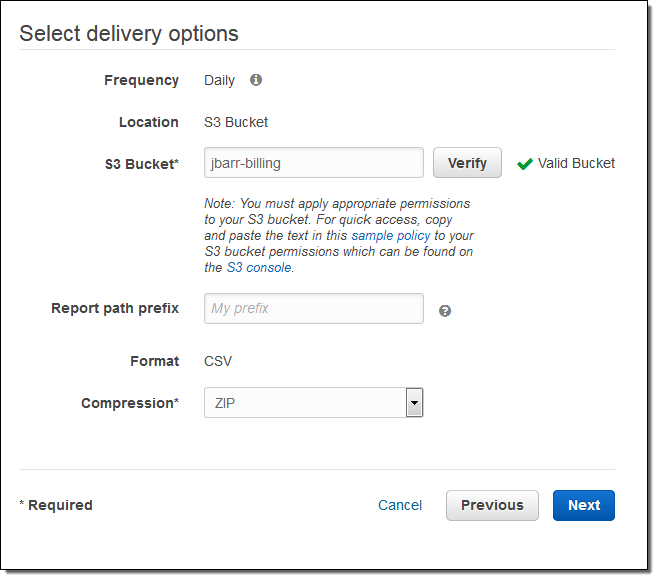
Task: Expand the Compression dropdown arrow
Action: tap(414, 402)
